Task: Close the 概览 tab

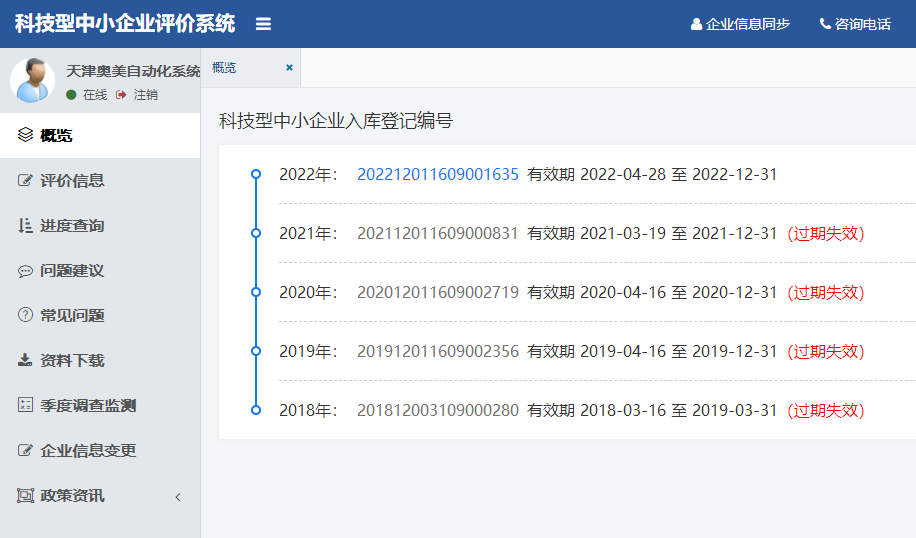Action: click(289, 68)
